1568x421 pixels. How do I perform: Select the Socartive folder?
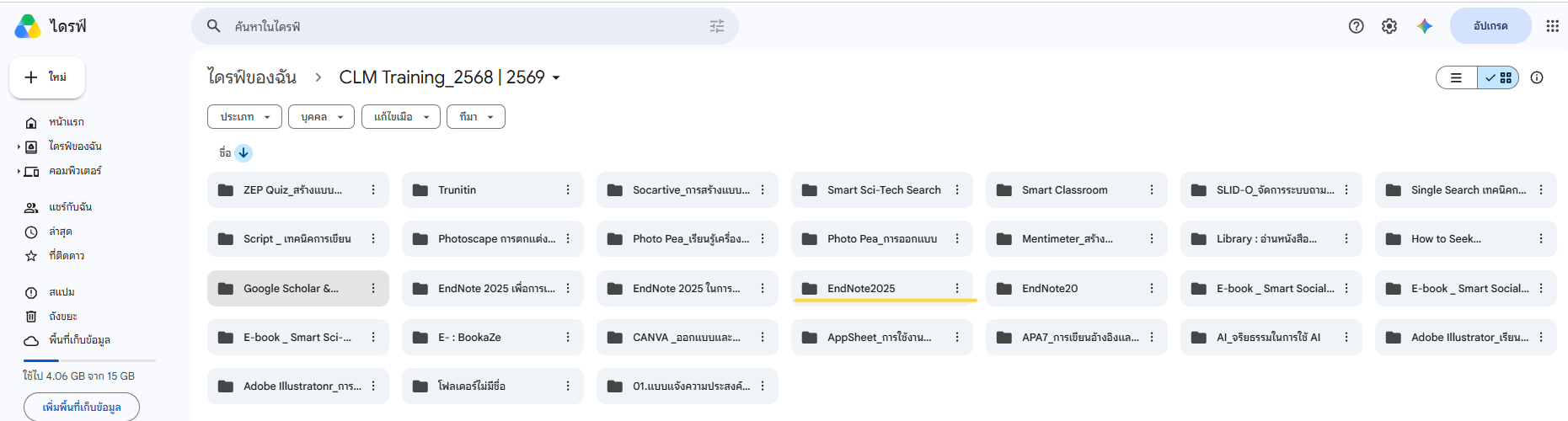pyautogui.click(x=688, y=189)
